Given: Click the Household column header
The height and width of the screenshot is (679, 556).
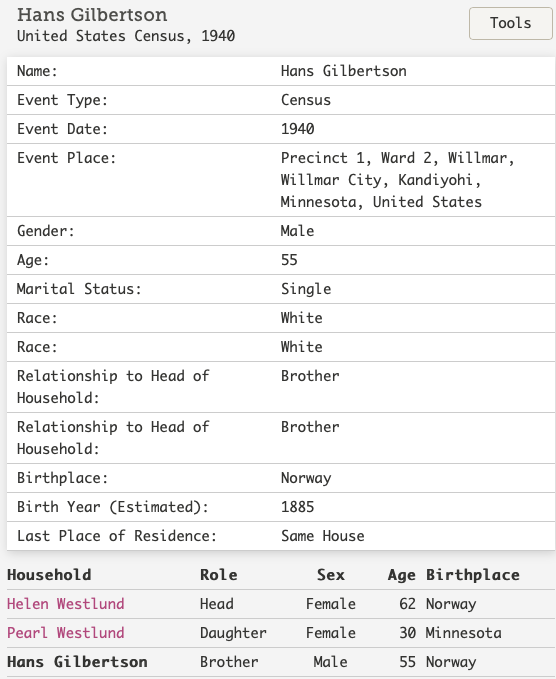Looking at the screenshot, I should 49,575.
